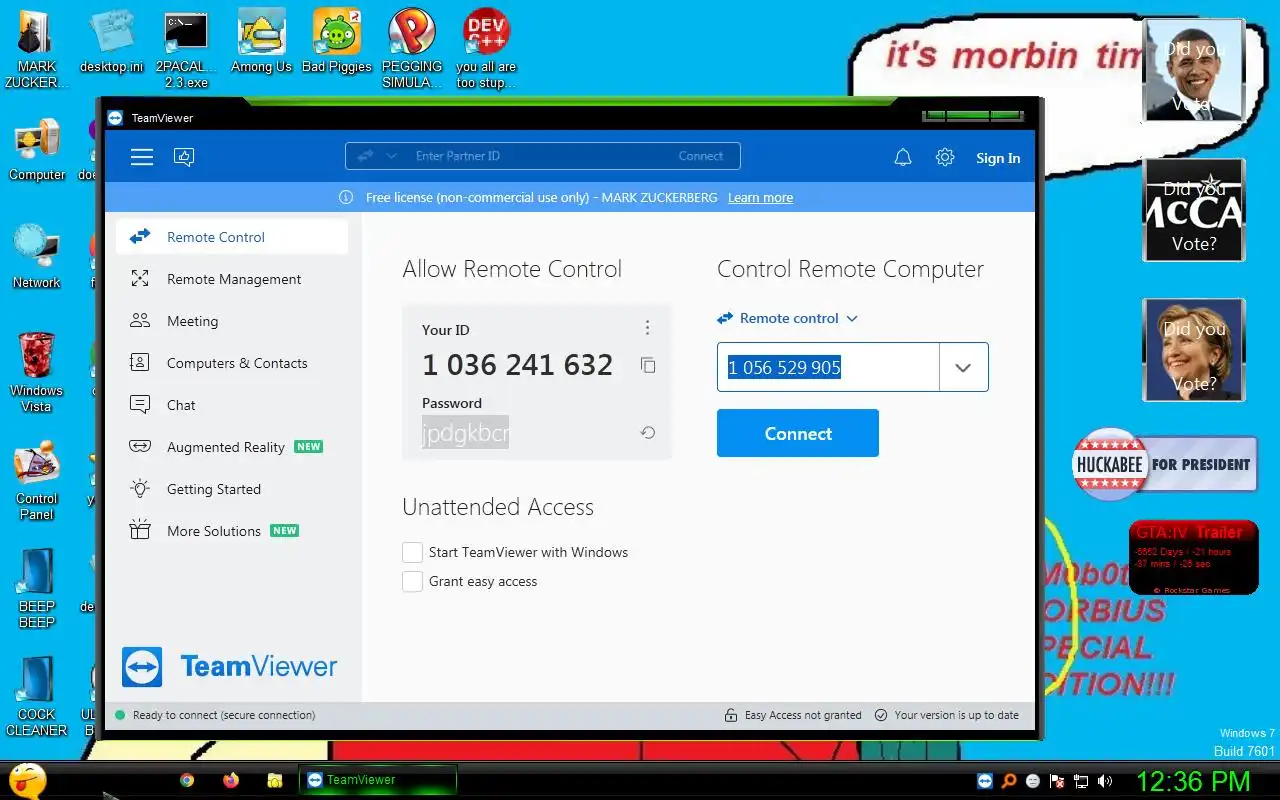Viewport: 1280px width, 800px height.
Task: Expand the top bar connection mode chevron
Action: coord(392,156)
